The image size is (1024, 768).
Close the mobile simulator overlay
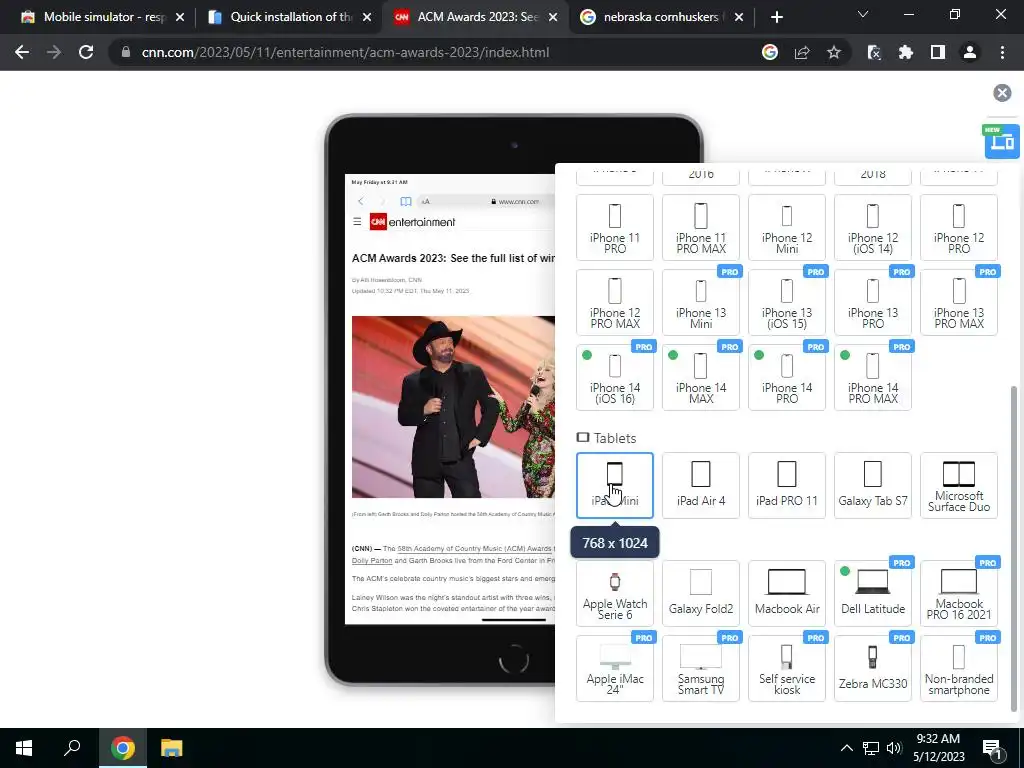click(x=1002, y=93)
